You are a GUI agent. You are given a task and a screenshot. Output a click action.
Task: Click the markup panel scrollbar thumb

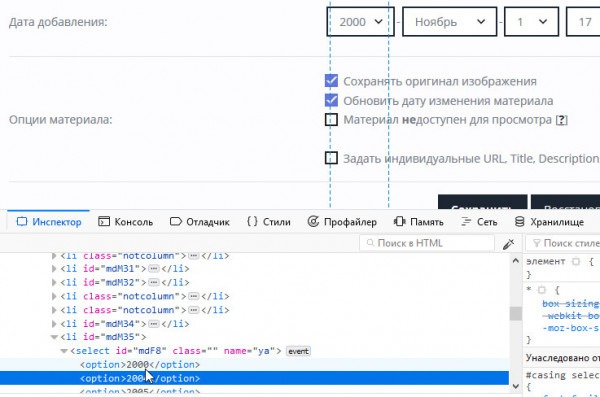[515, 314]
